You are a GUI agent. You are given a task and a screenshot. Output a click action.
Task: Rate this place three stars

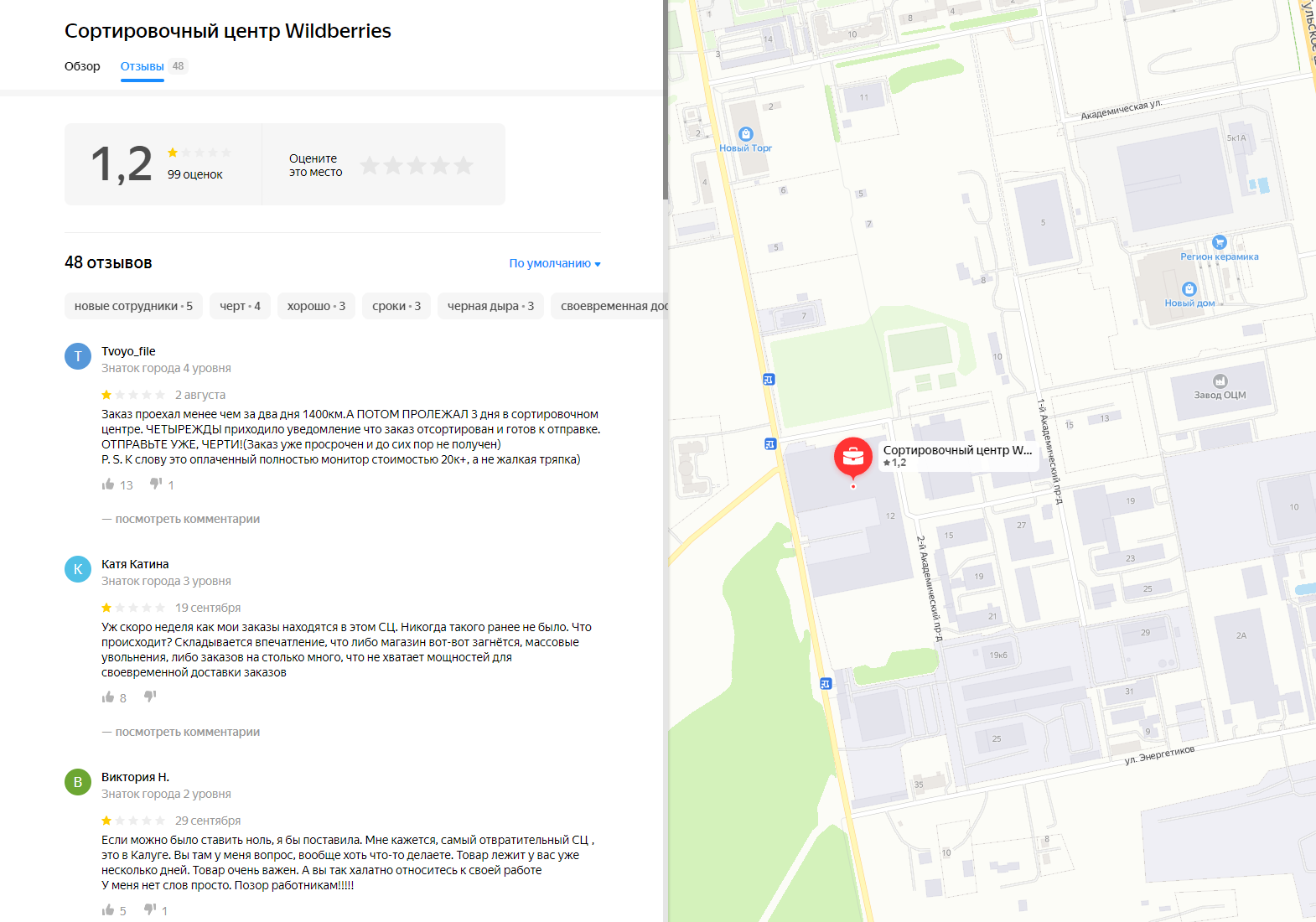(417, 166)
